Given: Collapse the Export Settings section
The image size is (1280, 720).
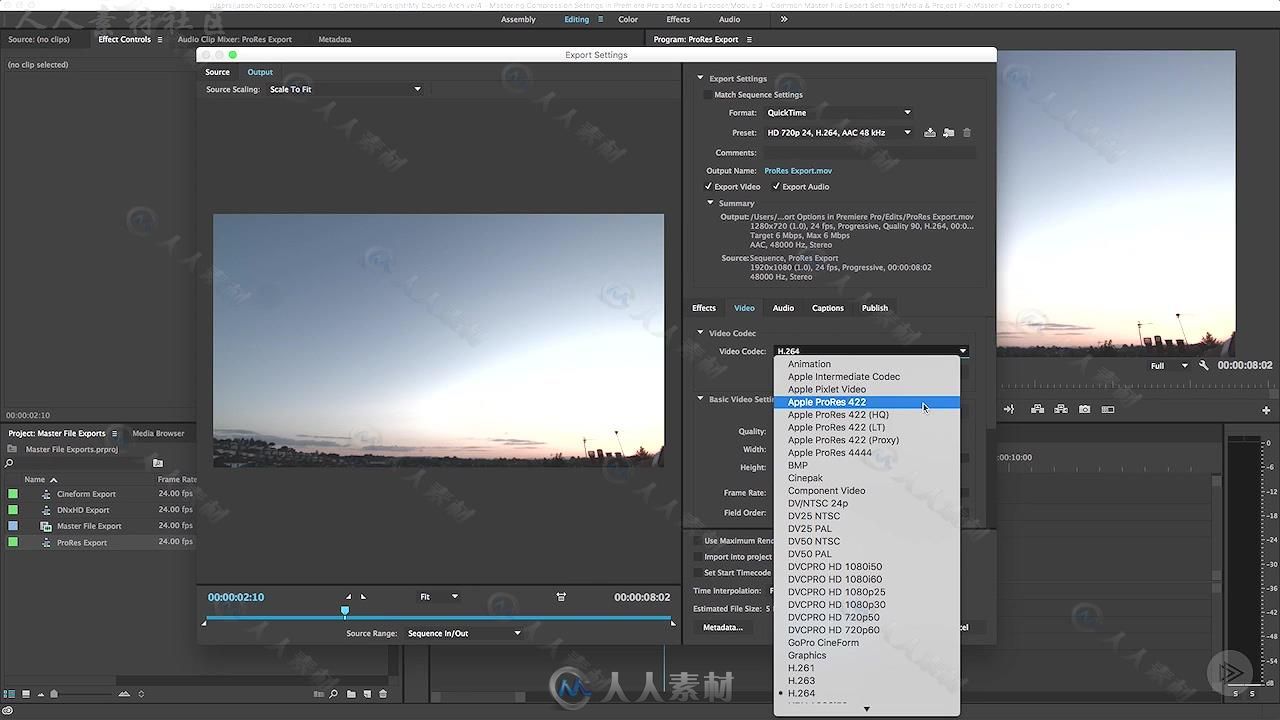Looking at the screenshot, I should (x=701, y=79).
